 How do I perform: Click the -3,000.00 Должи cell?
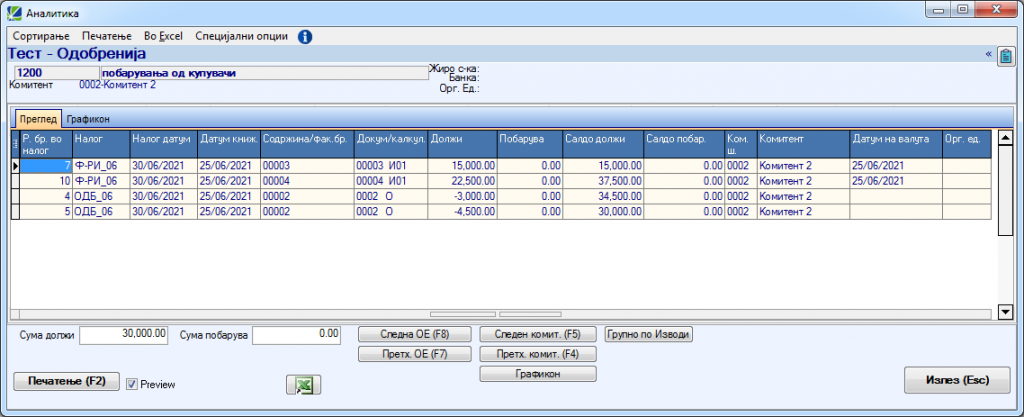click(x=462, y=196)
